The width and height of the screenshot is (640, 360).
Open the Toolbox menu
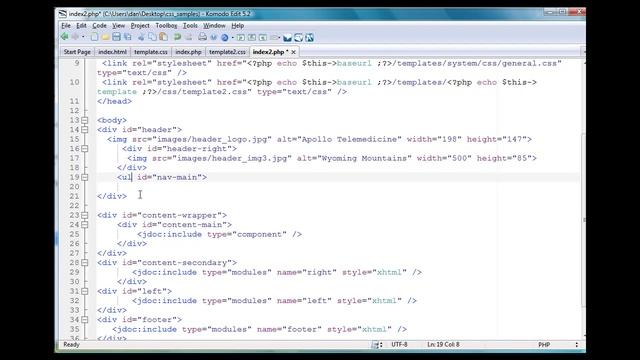166,25
